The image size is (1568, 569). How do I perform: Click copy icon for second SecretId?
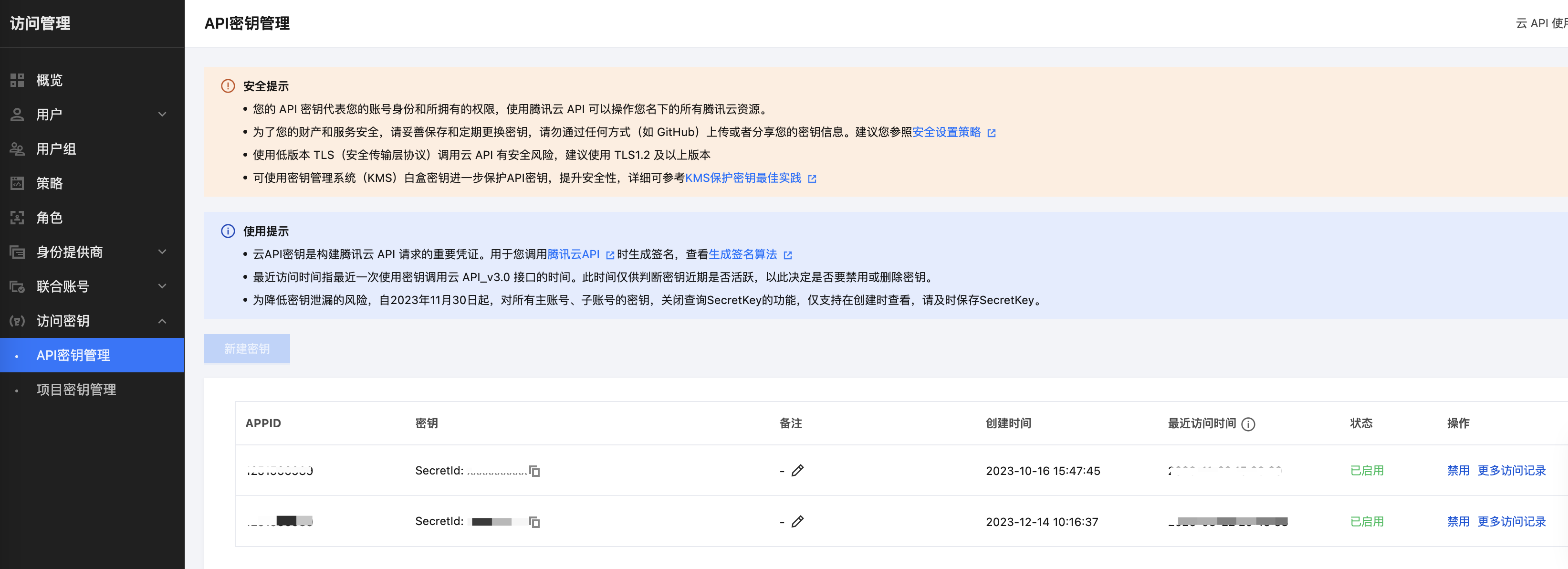coord(534,522)
